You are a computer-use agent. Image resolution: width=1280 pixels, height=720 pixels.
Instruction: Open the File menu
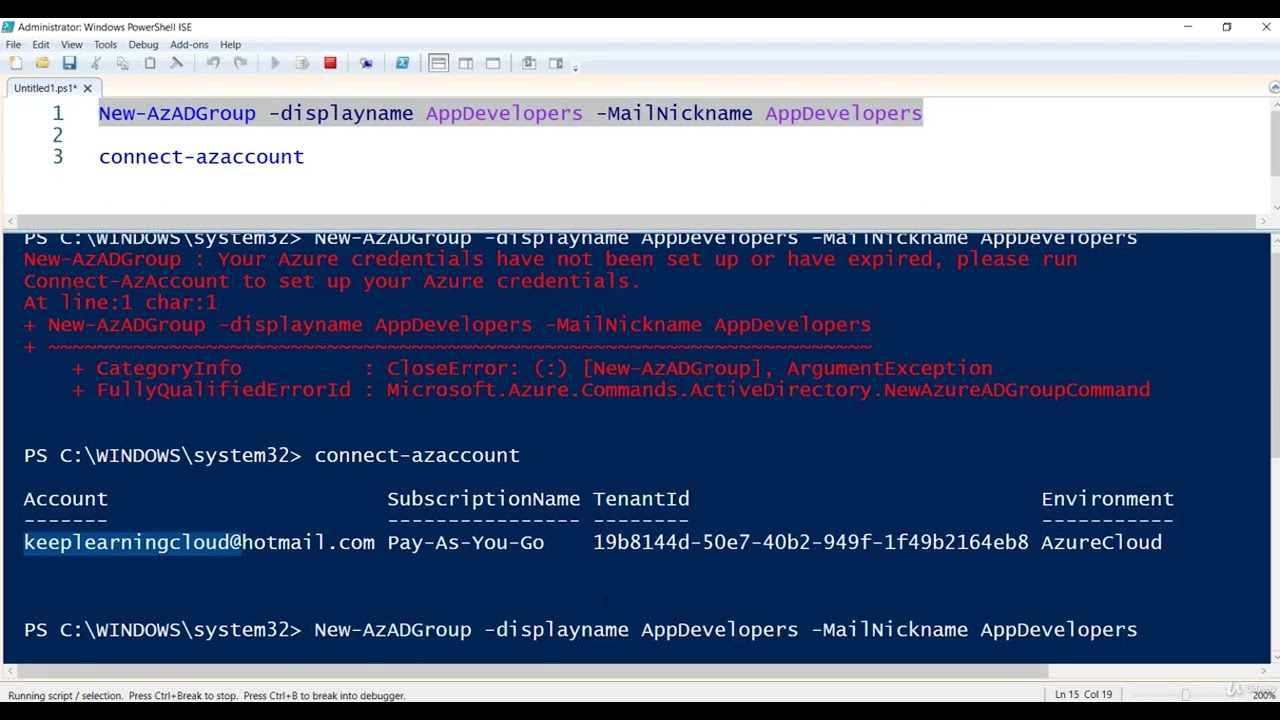click(x=13, y=45)
